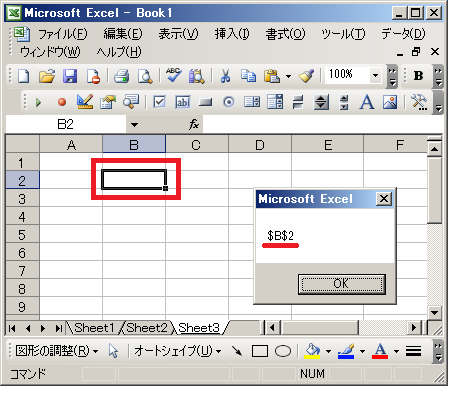Save the workbook with the floppy disk icon

coord(70,76)
